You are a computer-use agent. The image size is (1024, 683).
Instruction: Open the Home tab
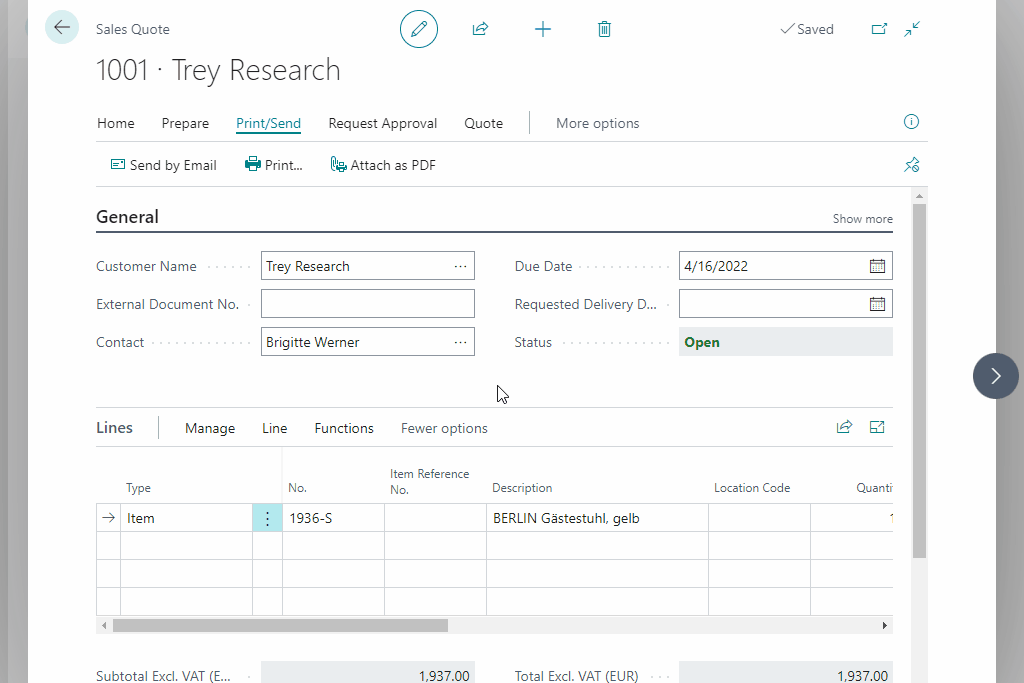coord(116,123)
